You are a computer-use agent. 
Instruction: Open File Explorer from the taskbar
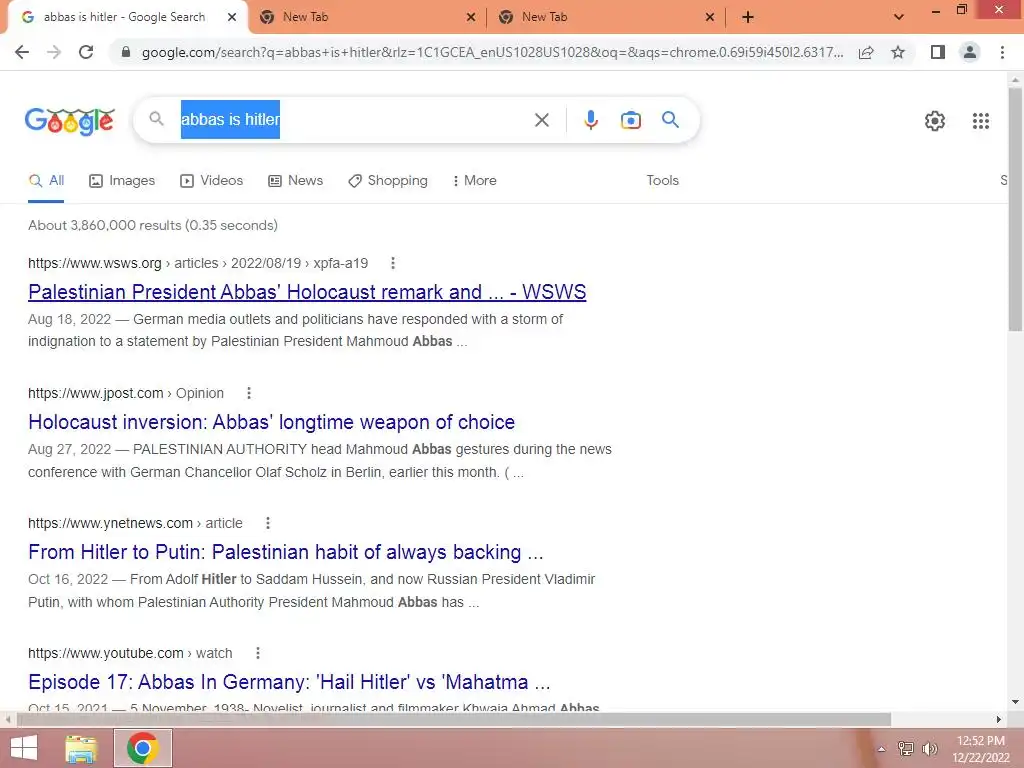pyautogui.click(x=81, y=748)
